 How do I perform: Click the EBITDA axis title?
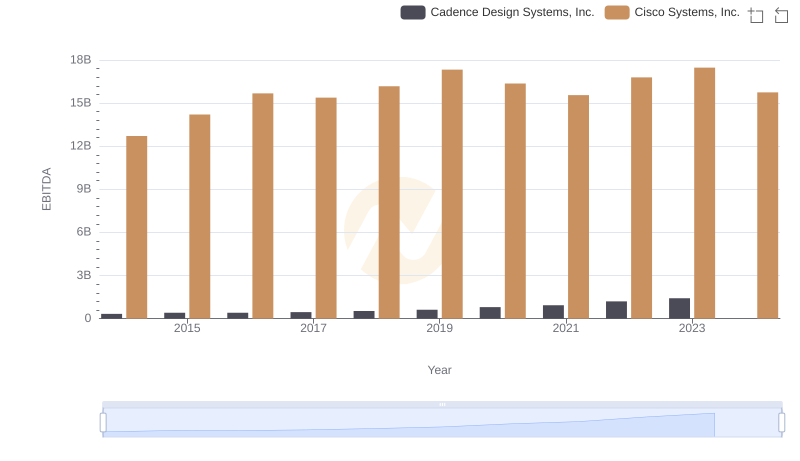46,189
